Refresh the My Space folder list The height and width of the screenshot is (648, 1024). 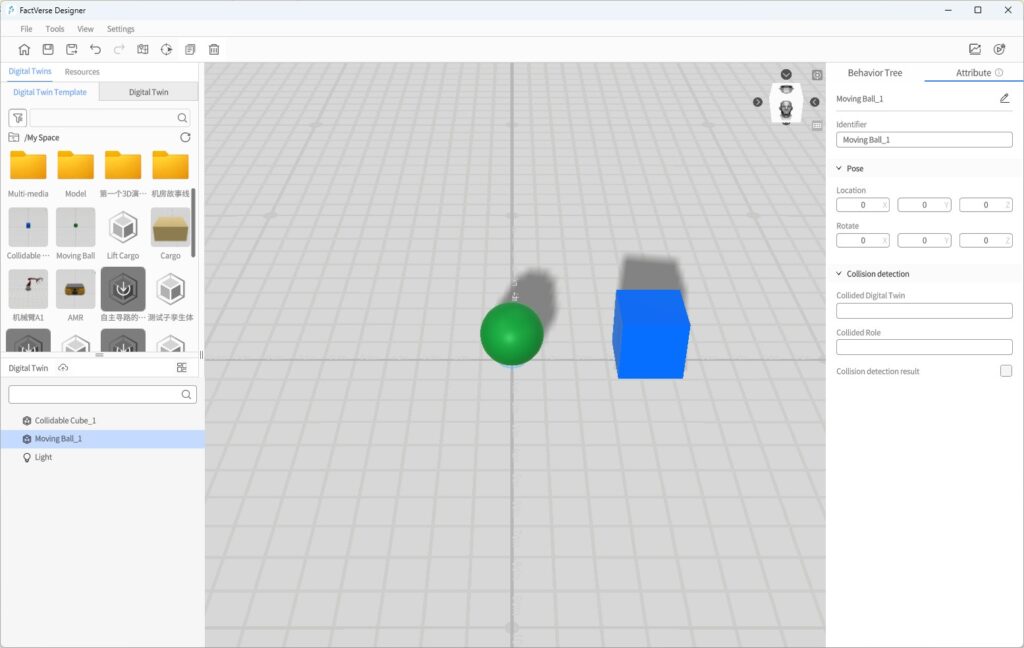(185, 137)
